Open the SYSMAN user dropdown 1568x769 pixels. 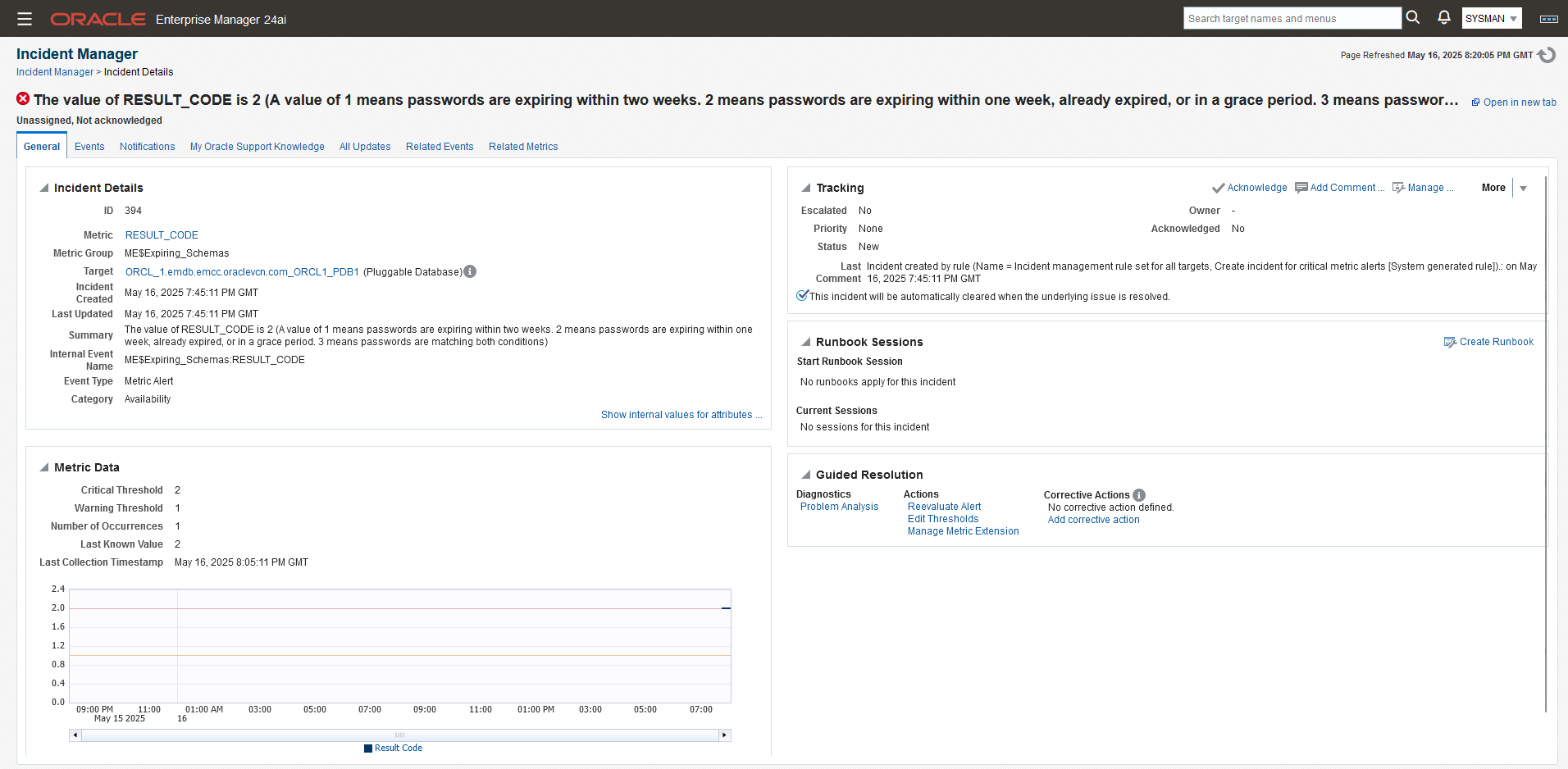[x=1492, y=18]
